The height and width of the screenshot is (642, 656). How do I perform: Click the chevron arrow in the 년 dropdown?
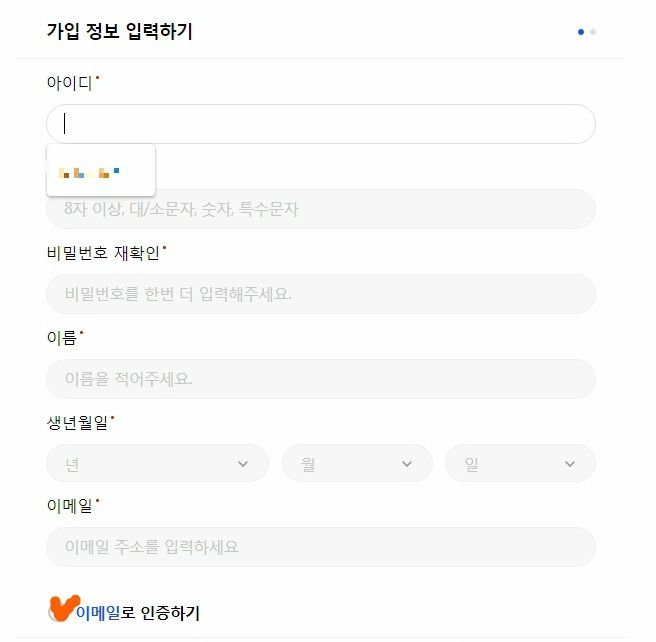pyautogui.click(x=243, y=464)
